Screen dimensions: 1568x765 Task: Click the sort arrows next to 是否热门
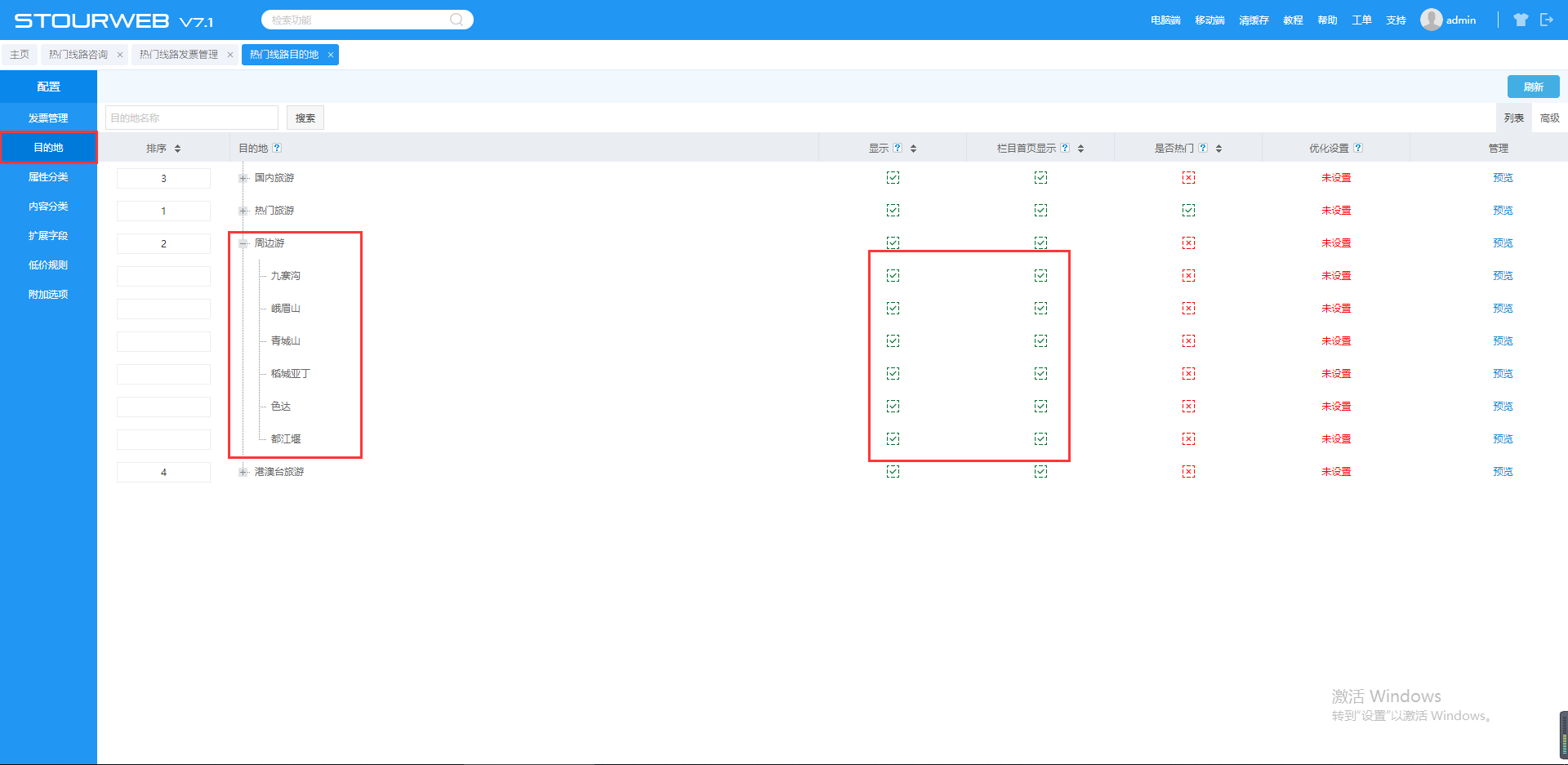1218,149
